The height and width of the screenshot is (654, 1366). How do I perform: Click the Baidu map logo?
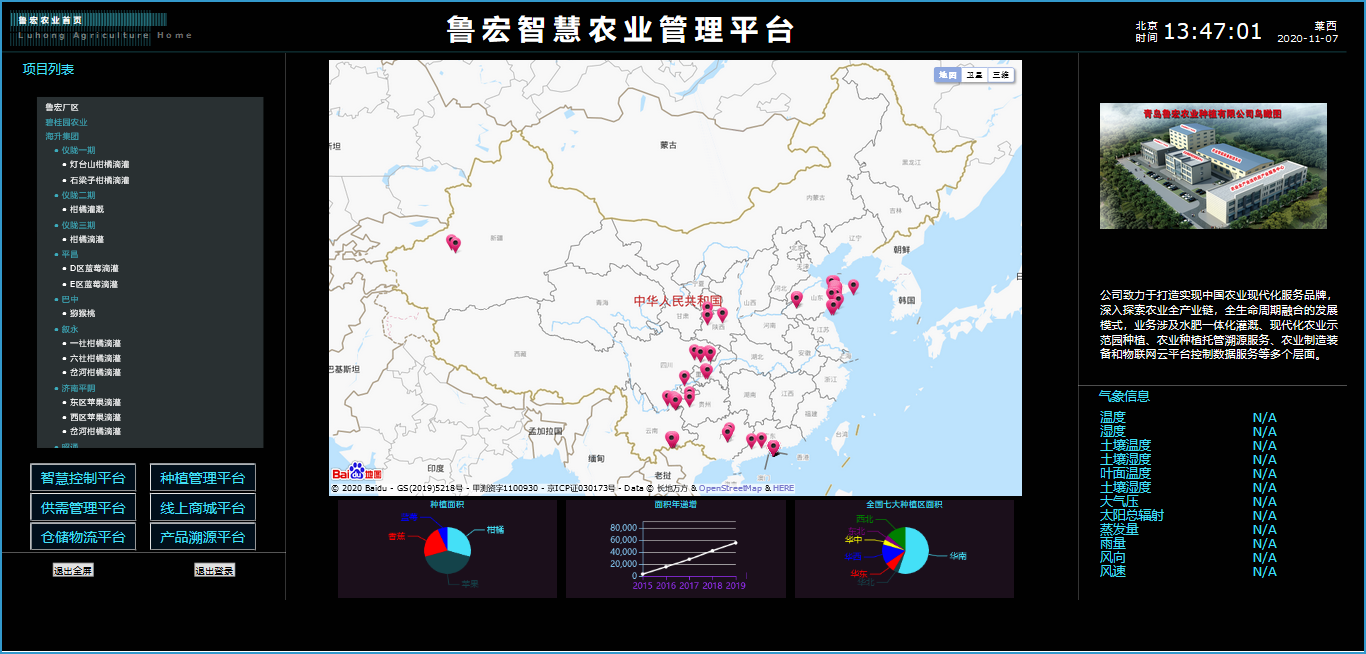(357, 472)
